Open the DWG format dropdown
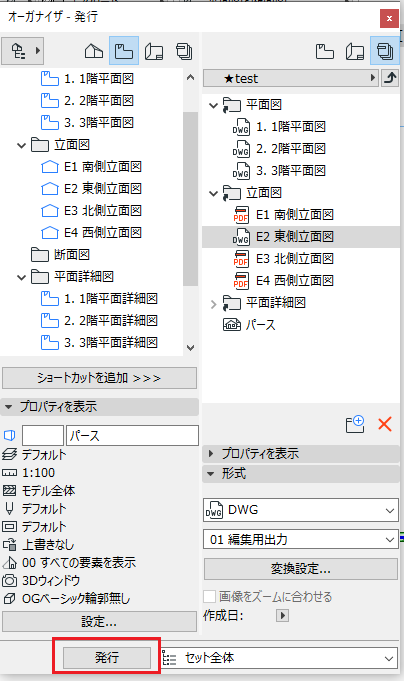Viewport: 404px width, 681px height. 301,510
